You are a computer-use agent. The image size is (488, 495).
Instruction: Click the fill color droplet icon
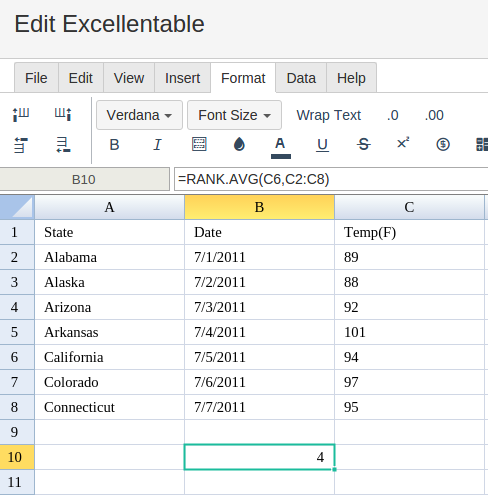coord(239,144)
